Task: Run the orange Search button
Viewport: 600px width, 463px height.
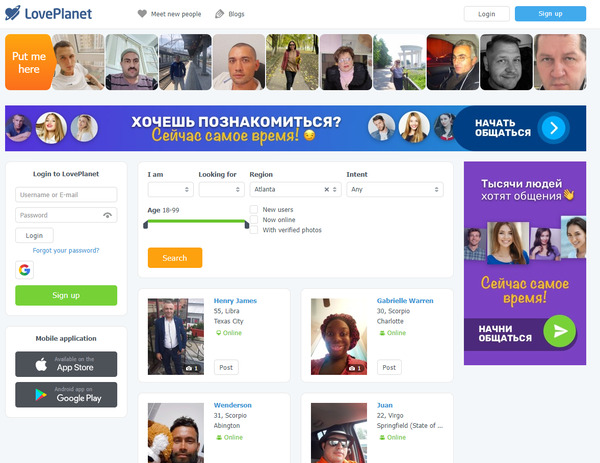Action: 175,258
